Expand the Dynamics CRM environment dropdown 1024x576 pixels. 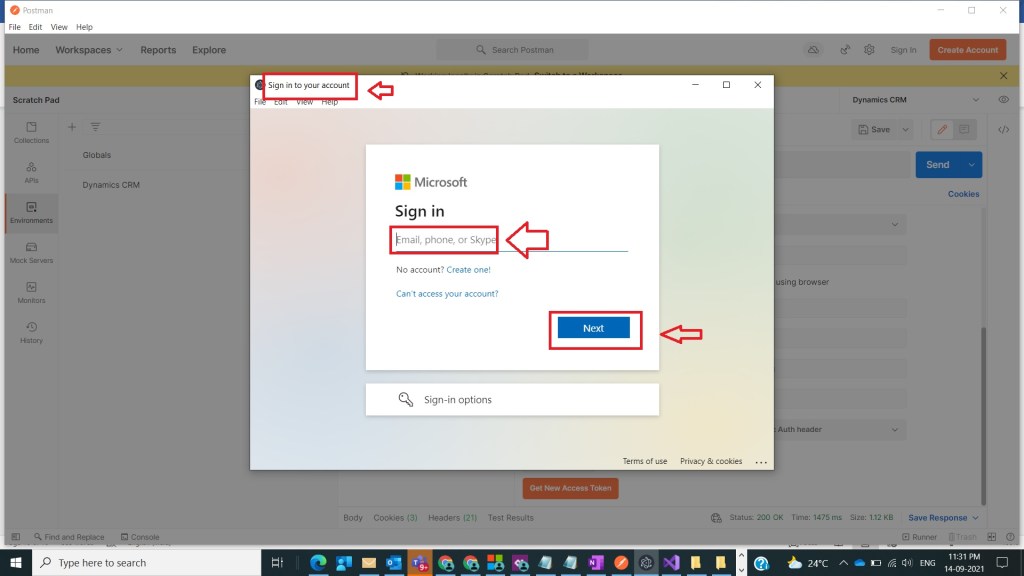pyautogui.click(x=976, y=100)
